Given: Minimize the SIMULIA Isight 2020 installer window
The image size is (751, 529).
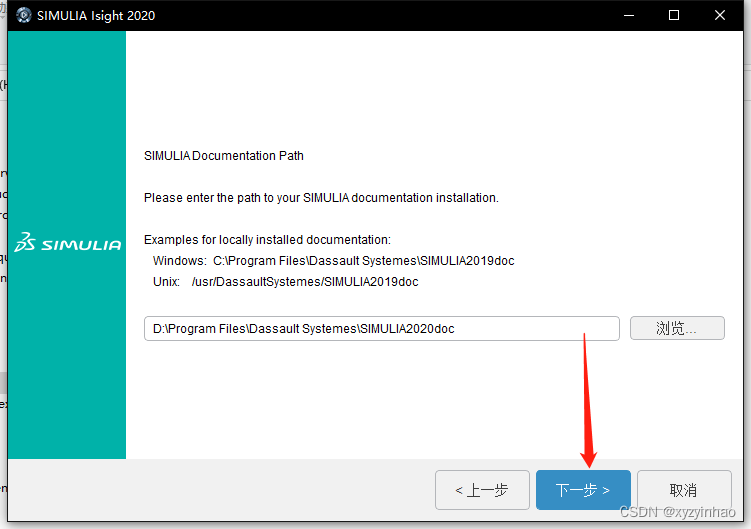Looking at the screenshot, I should [628, 16].
